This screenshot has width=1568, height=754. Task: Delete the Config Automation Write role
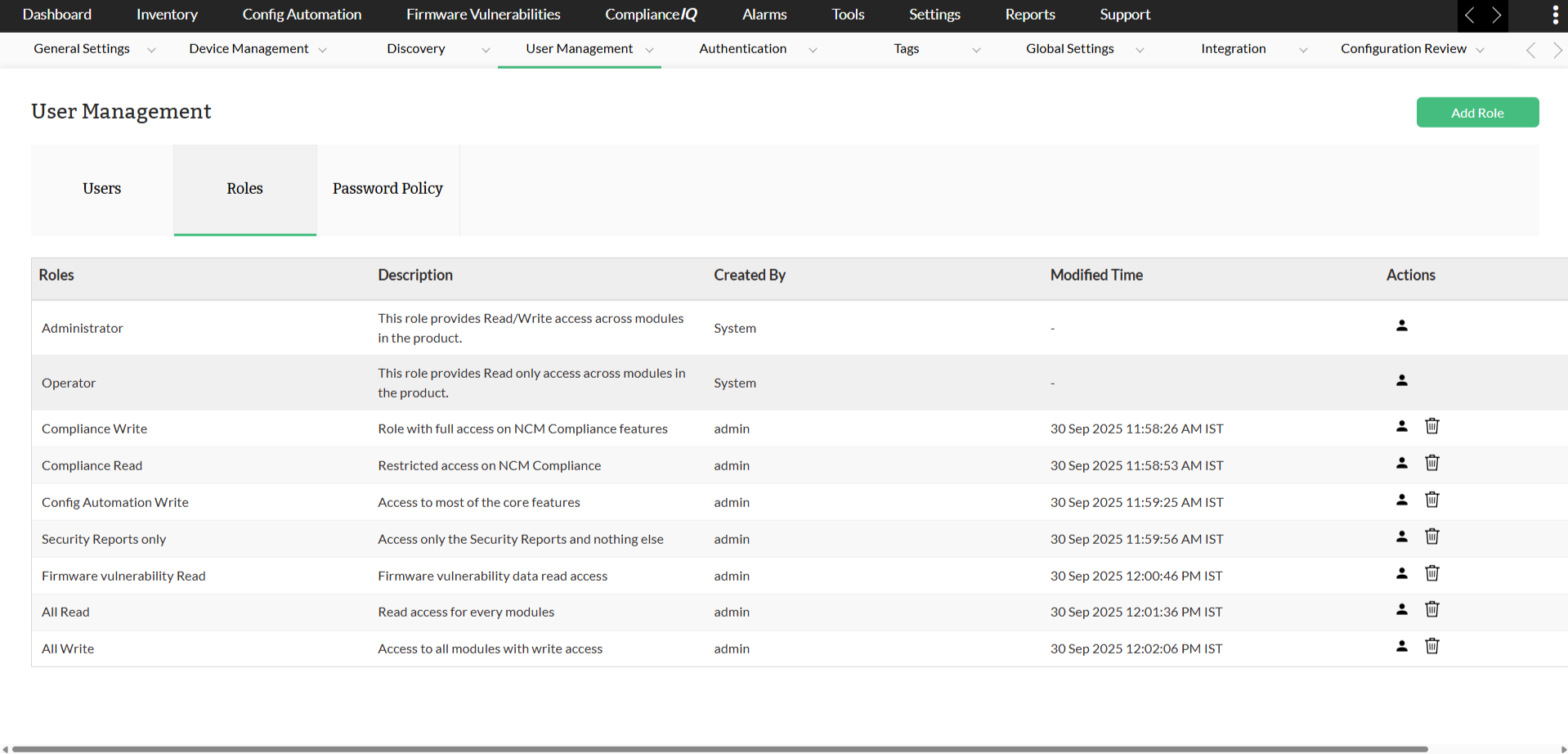click(1431, 500)
